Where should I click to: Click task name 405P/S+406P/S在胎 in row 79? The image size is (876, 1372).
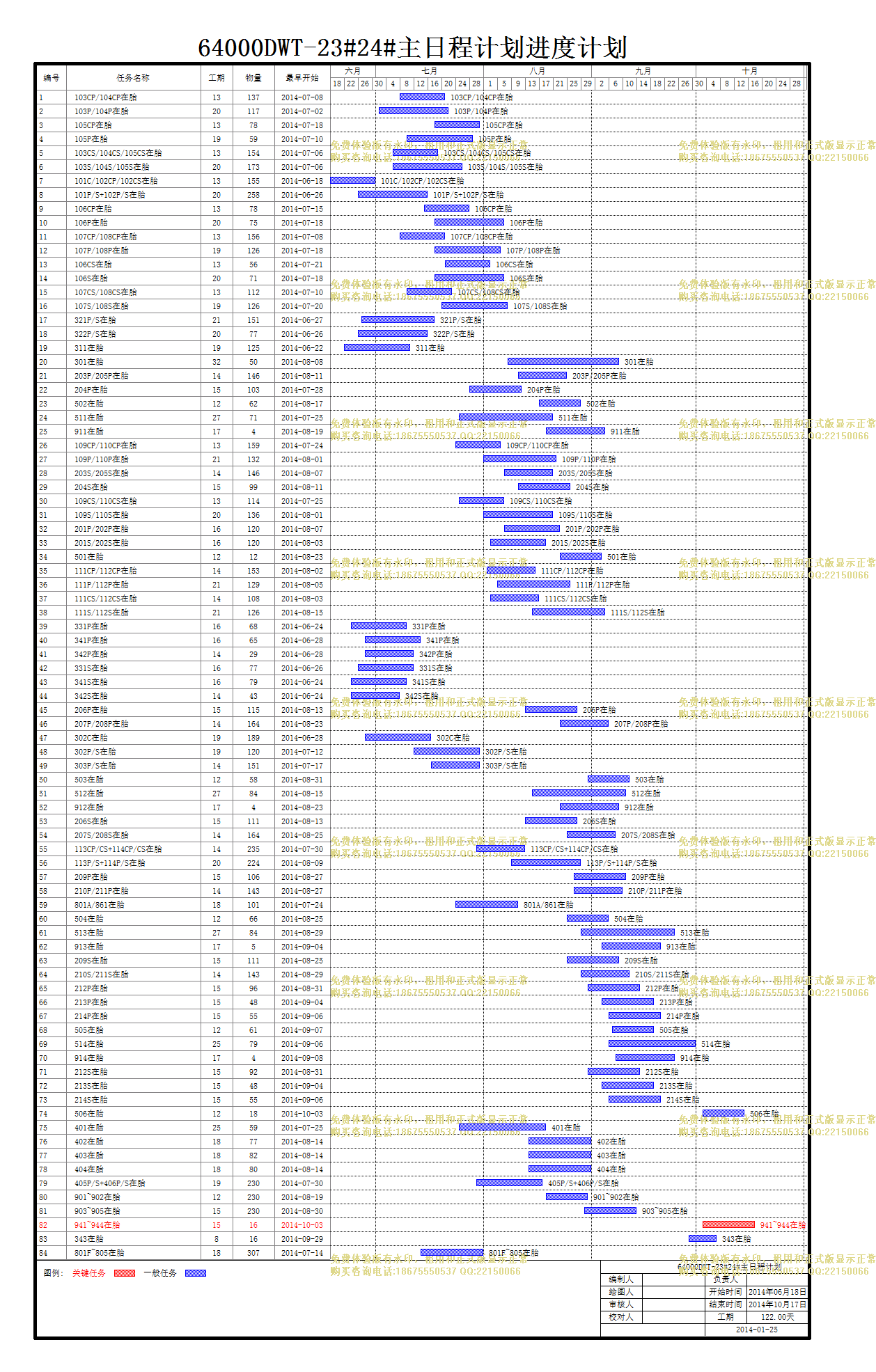coord(110,1183)
